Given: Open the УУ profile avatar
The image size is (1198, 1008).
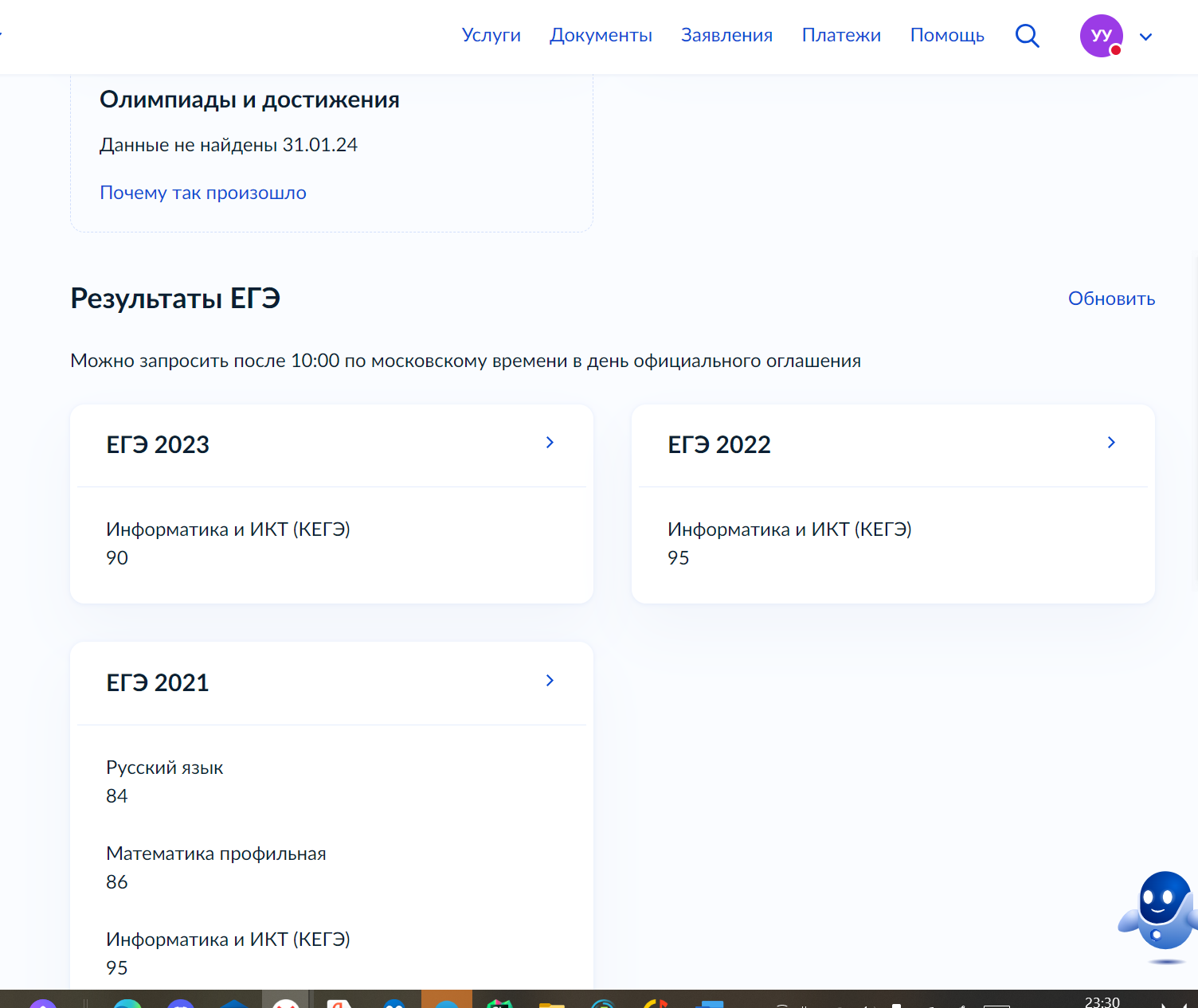Looking at the screenshot, I should 1101,36.
